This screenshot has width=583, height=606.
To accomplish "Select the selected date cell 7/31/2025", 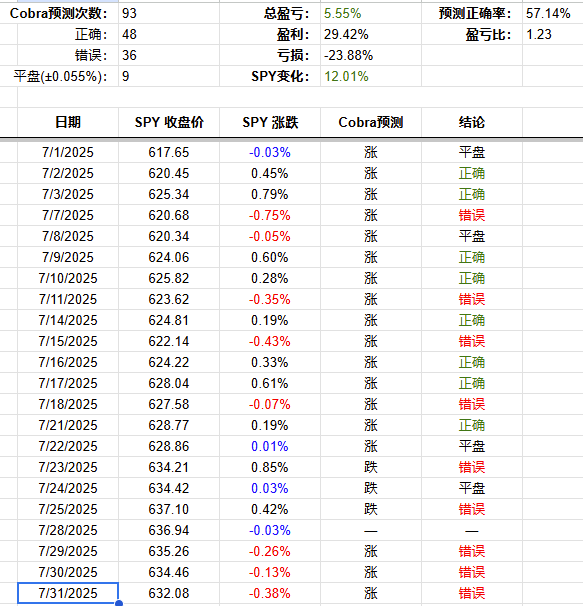I will point(68,593).
